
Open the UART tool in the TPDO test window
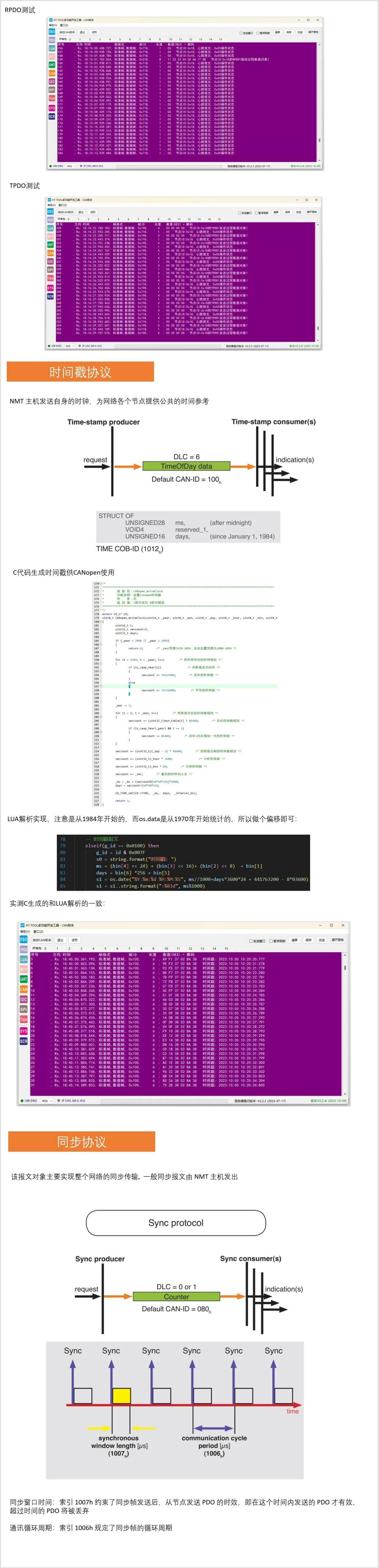(x=51, y=245)
